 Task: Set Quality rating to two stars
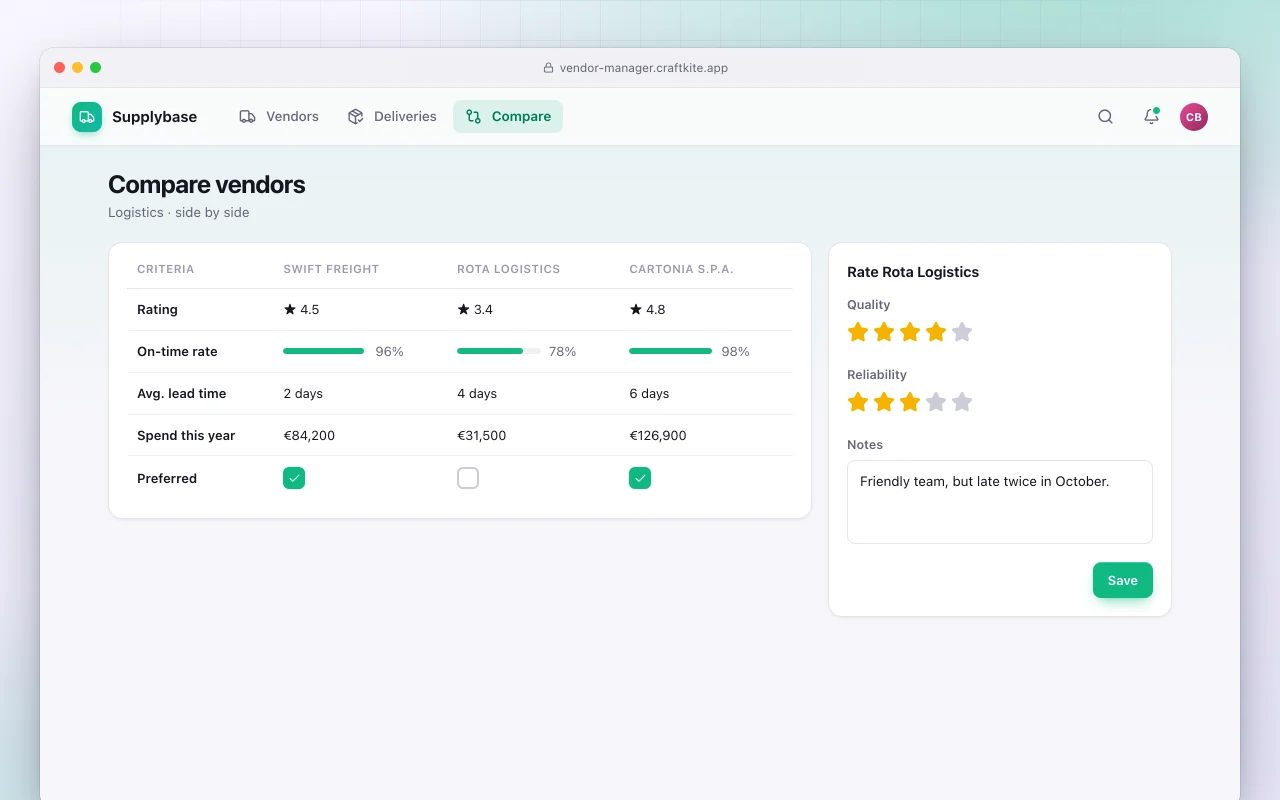884,332
